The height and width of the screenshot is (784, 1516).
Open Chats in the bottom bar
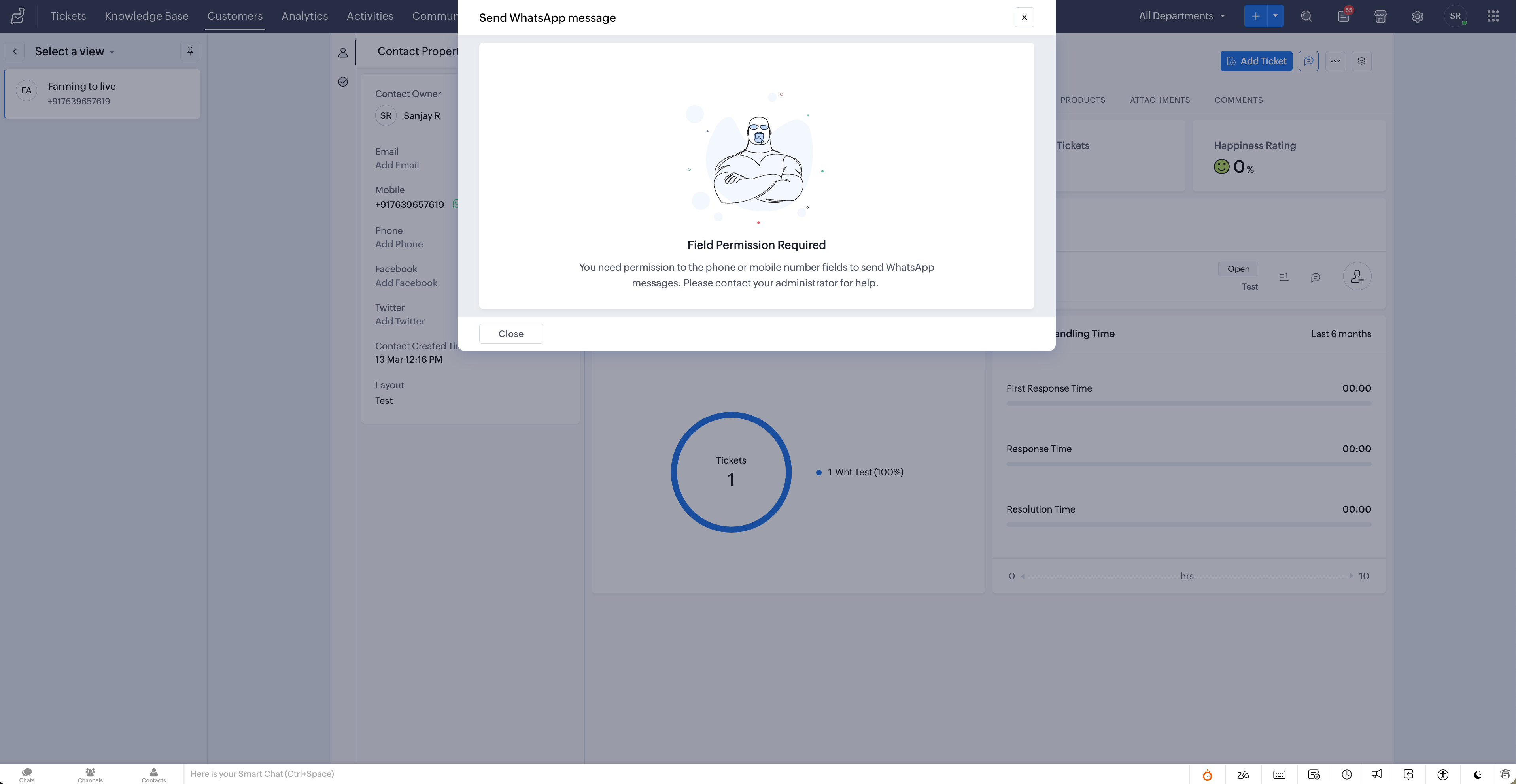(26, 775)
